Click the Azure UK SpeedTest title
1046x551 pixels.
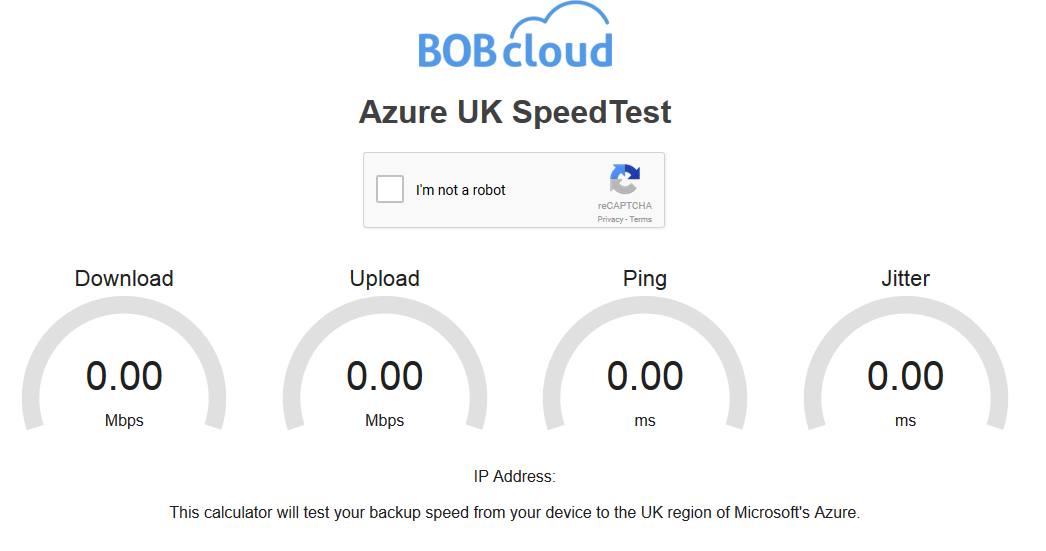point(515,112)
